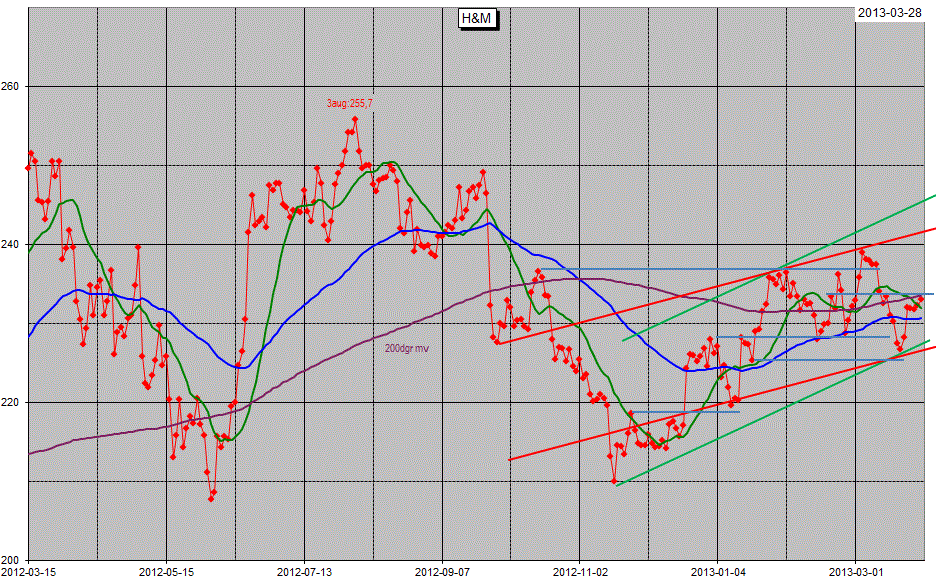Click the H&M chart title box
Viewport: 936px width, 579px height.
[x=476, y=19]
